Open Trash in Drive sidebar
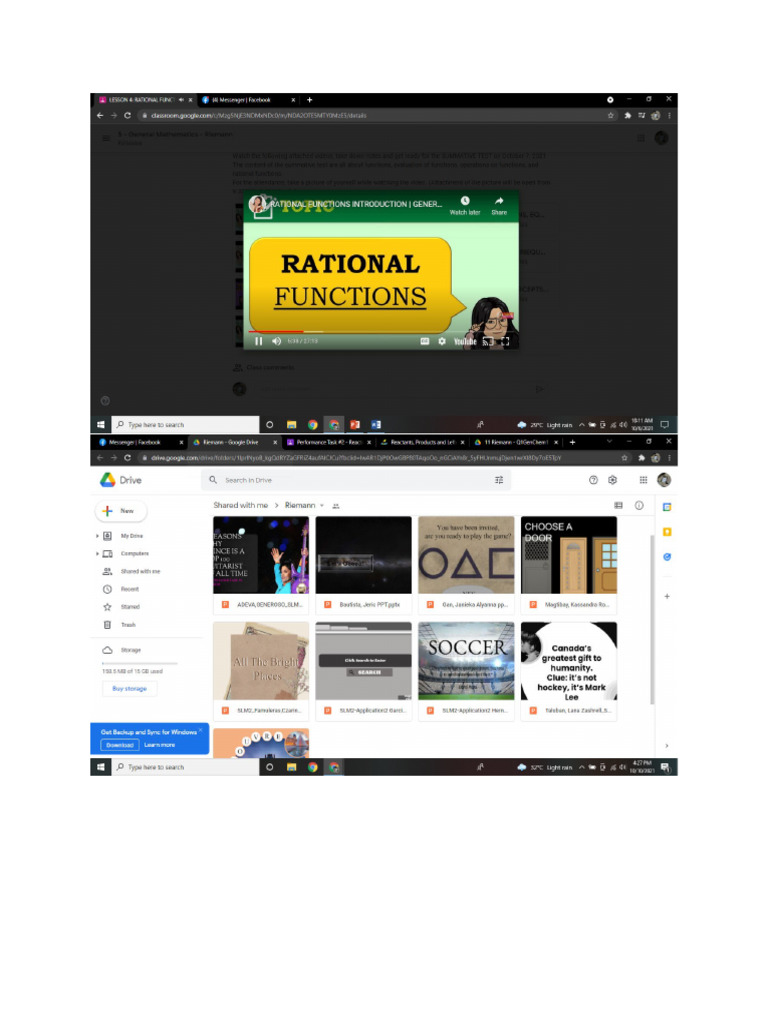Image resolution: width=768 pixels, height=1024 pixels. [128, 625]
